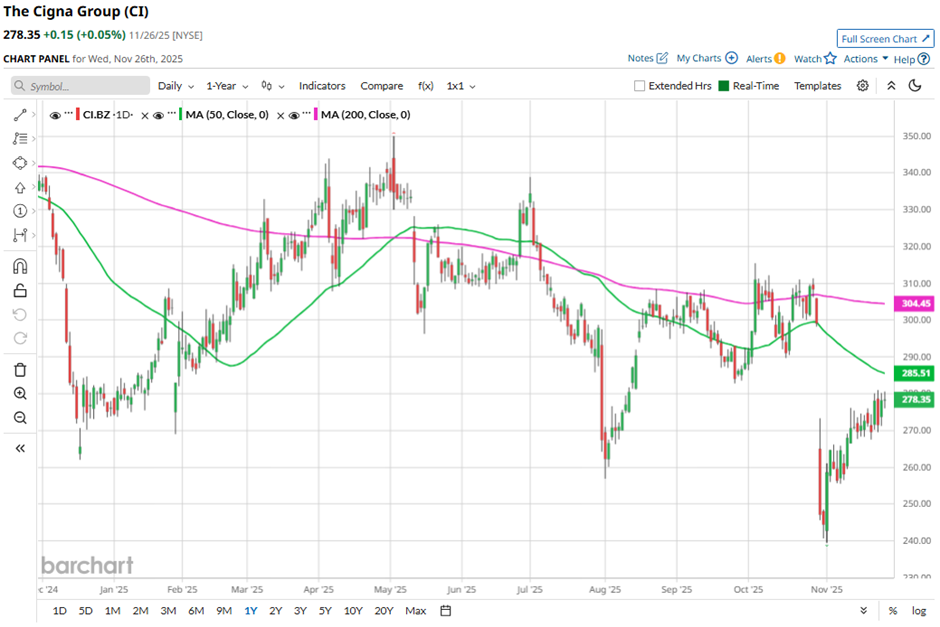Open chart settings gear

pos(863,86)
